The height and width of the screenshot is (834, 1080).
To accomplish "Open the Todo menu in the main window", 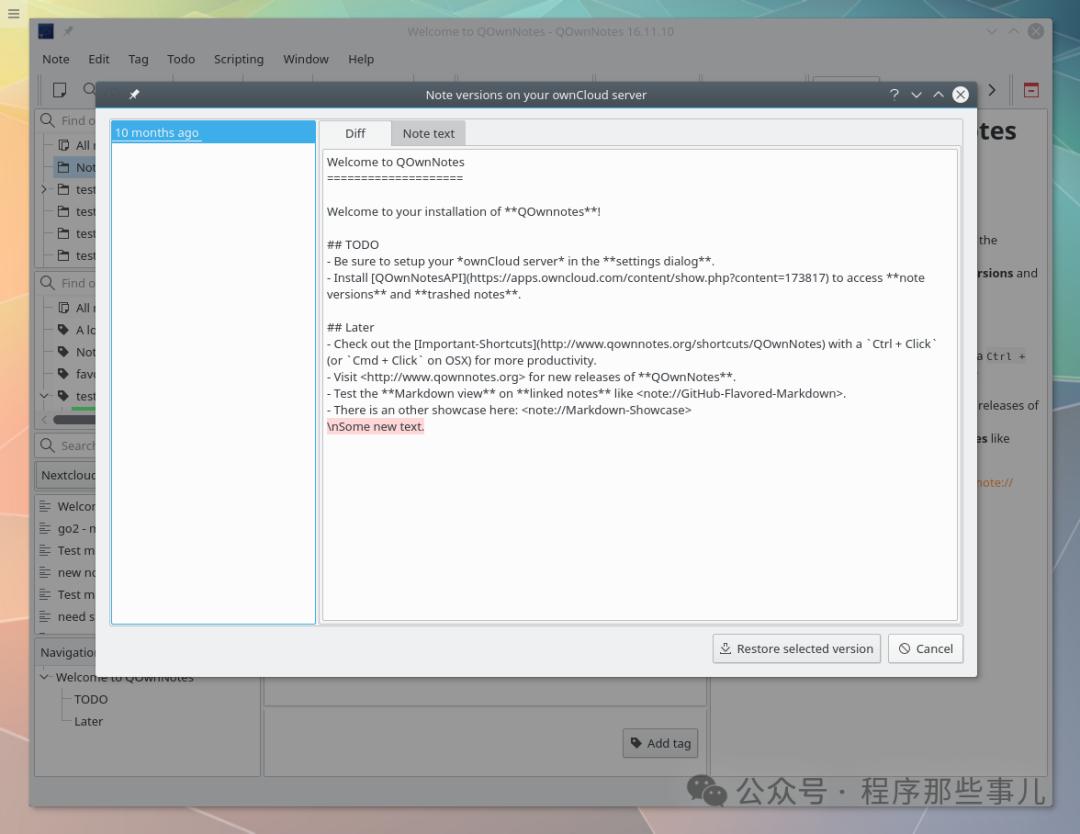I will tap(181, 59).
